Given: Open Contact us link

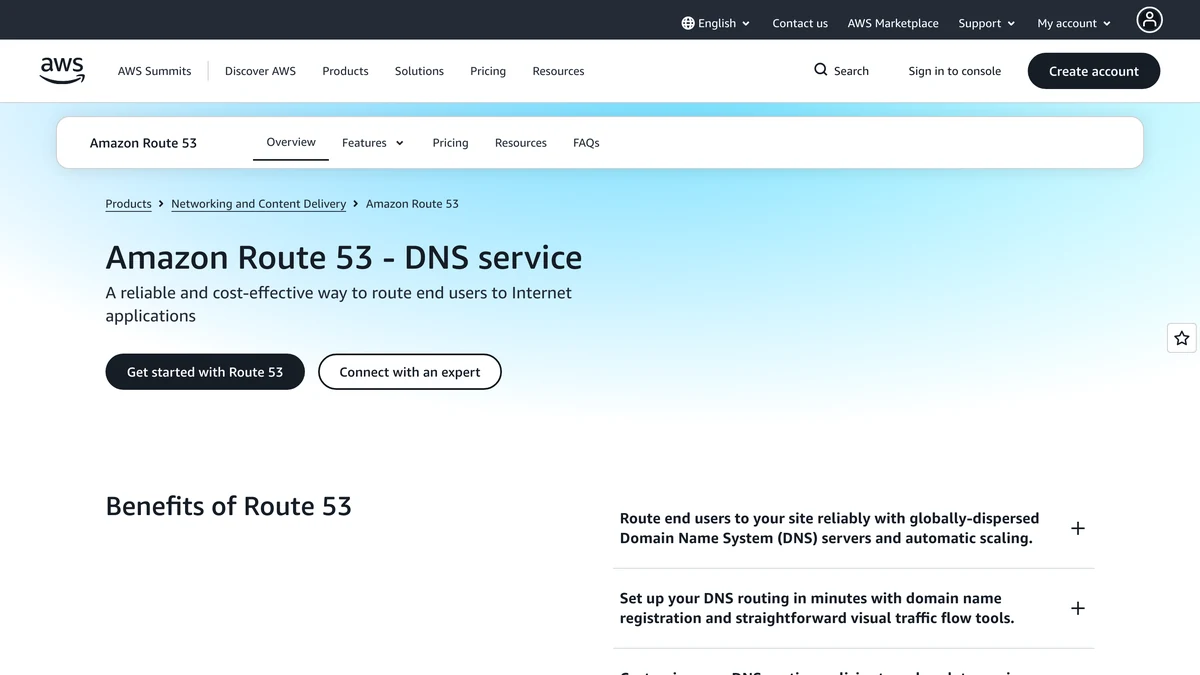Looking at the screenshot, I should (x=800, y=23).
